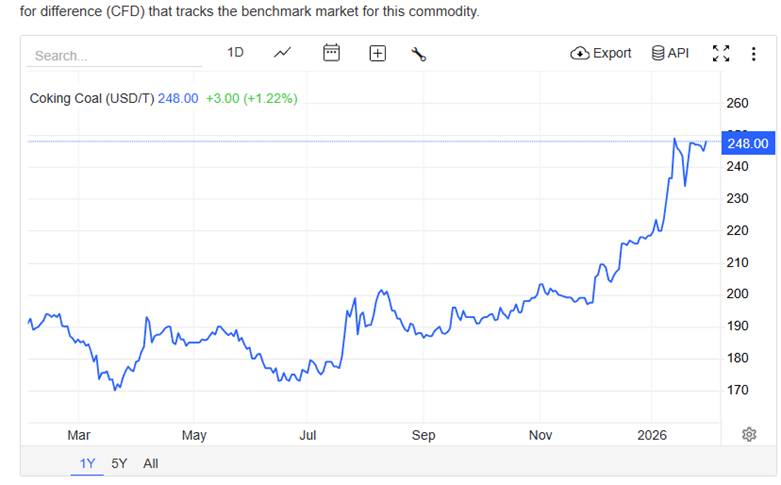Image resolution: width=781 pixels, height=485 pixels.
Task: Toggle fullscreen chart view
Action: pyautogui.click(x=721, y=54)
